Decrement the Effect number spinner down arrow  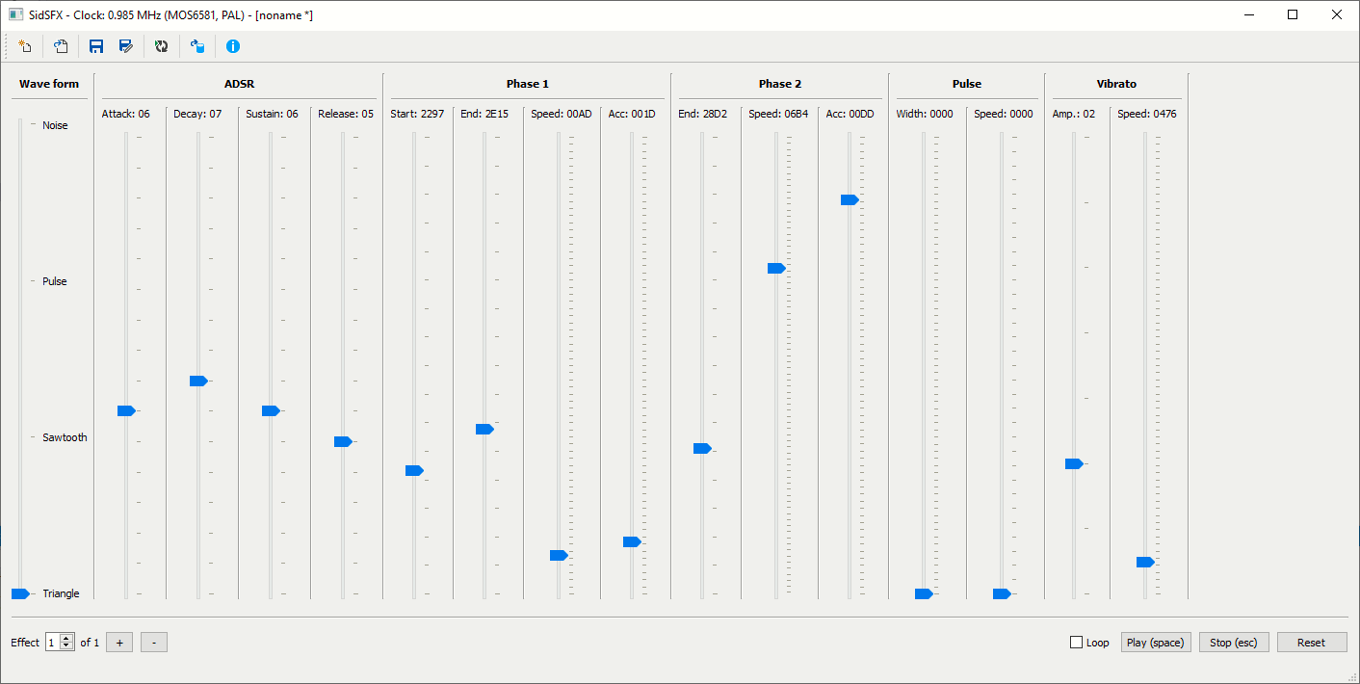(67, 646)
